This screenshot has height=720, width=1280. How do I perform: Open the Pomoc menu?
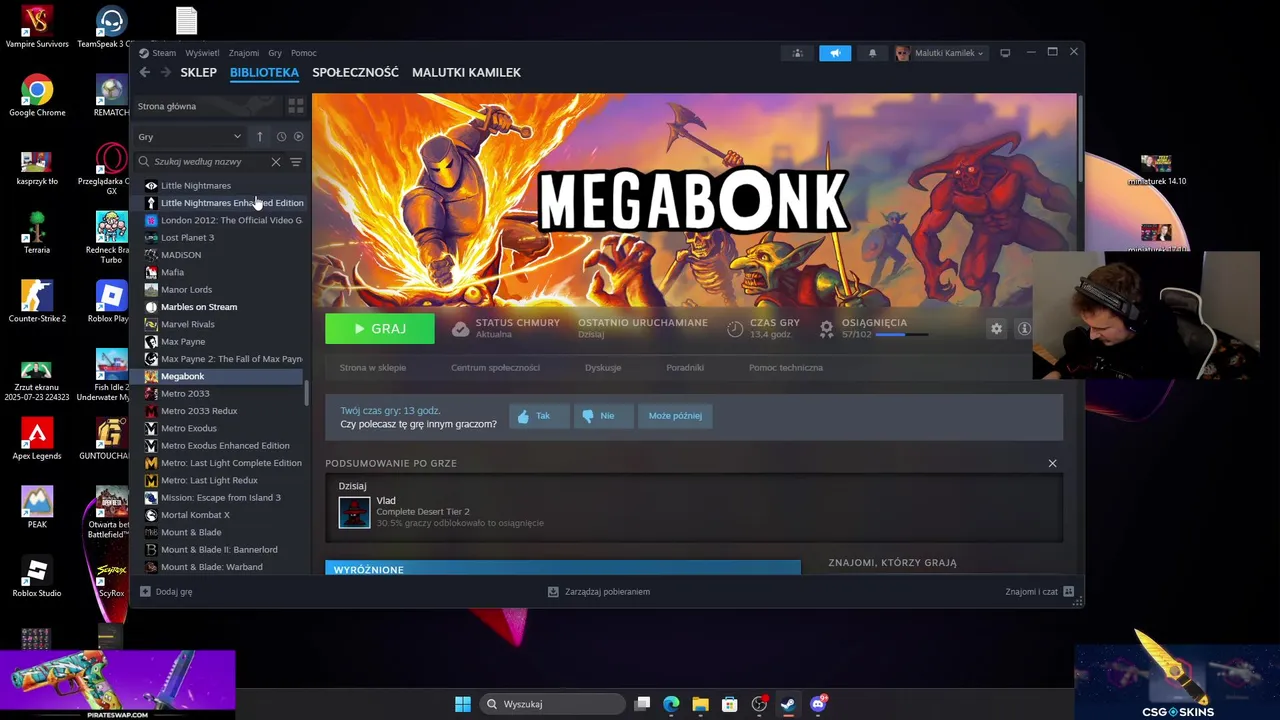tap(304, 53)
